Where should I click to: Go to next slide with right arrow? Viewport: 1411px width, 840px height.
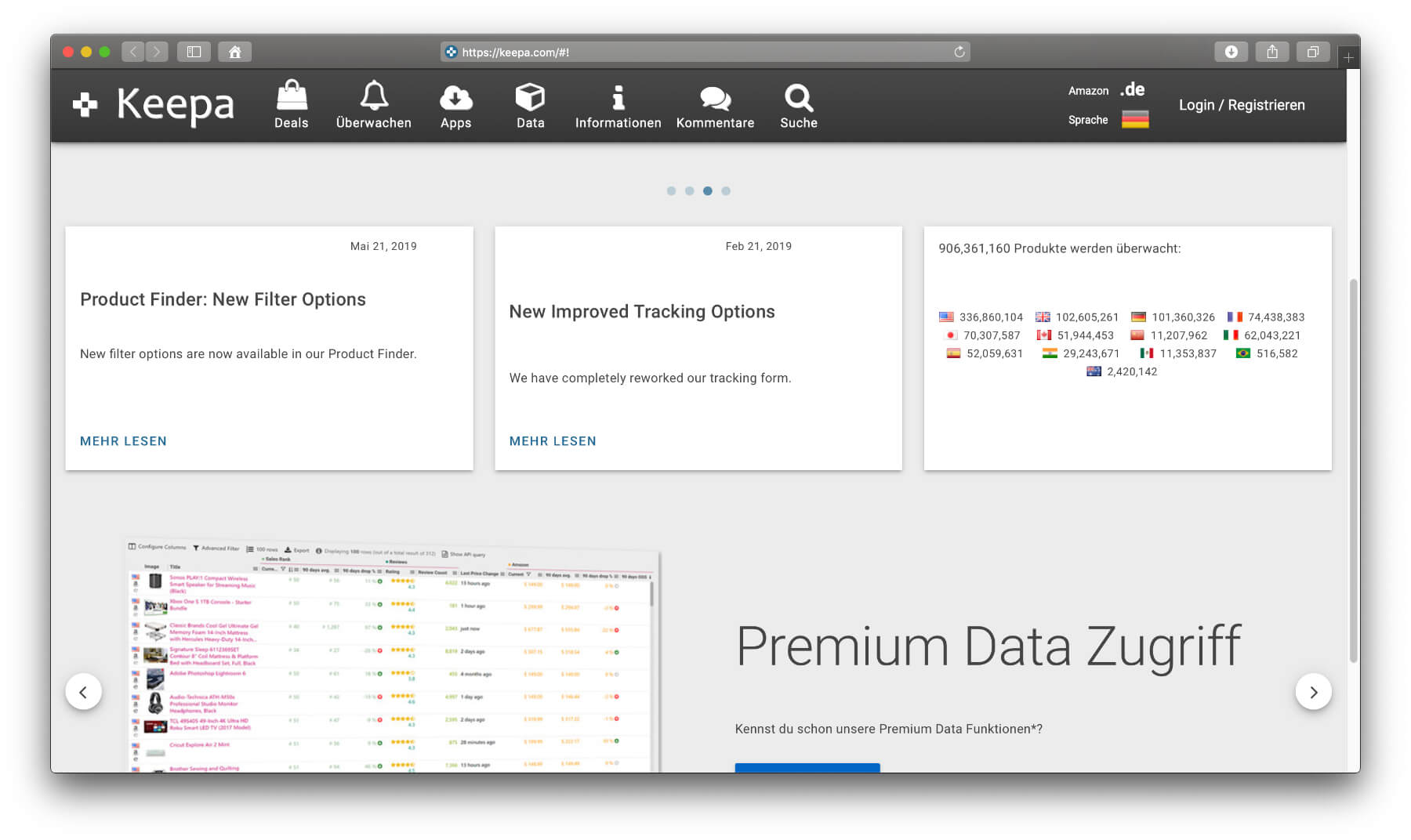(x=1313, y=692)
